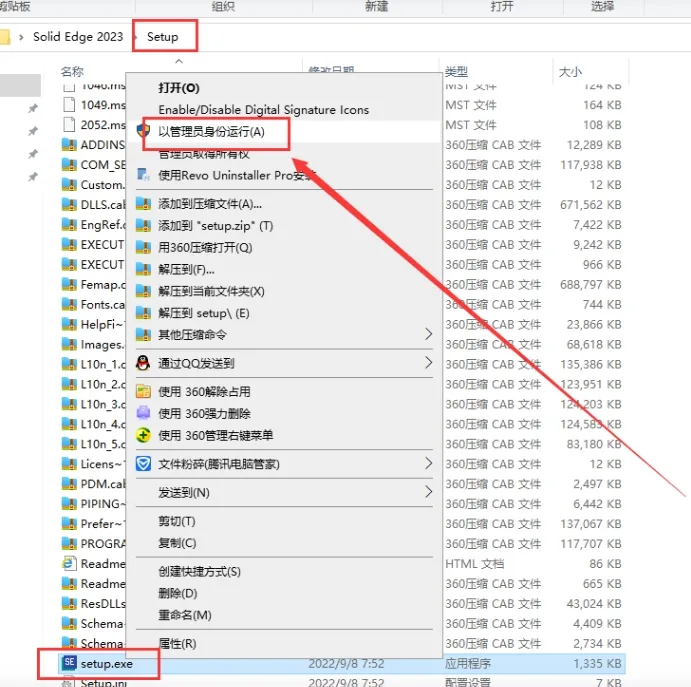Sort by the 大小 column header
Viewport: 691px width, 687px height.
(570, 72)
